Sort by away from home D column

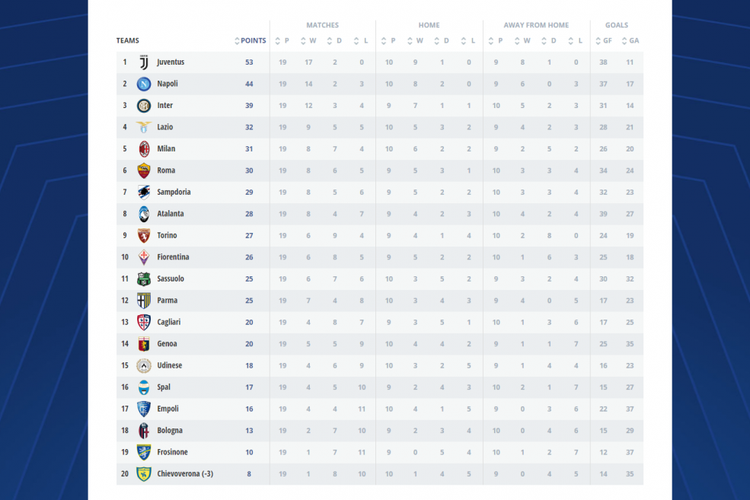549,41
